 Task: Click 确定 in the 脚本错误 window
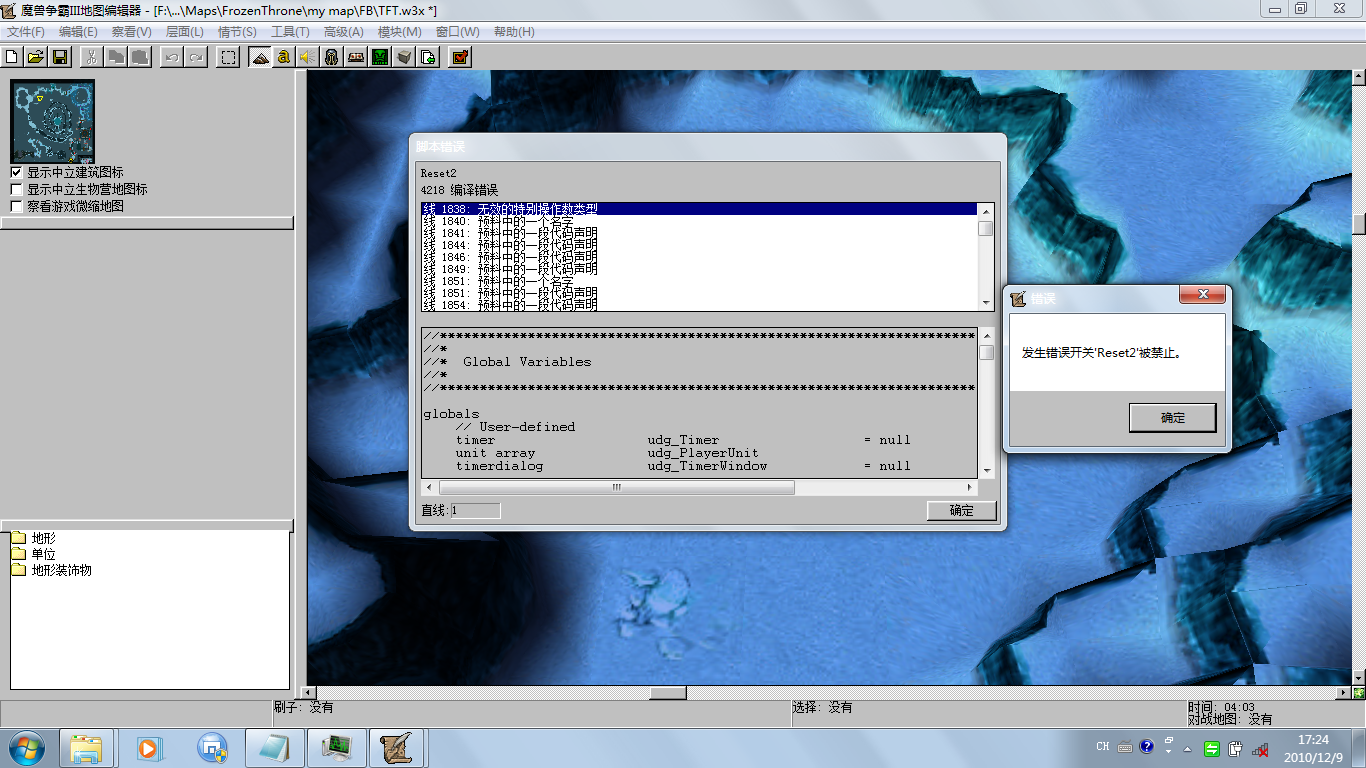[x=961, y=510]
